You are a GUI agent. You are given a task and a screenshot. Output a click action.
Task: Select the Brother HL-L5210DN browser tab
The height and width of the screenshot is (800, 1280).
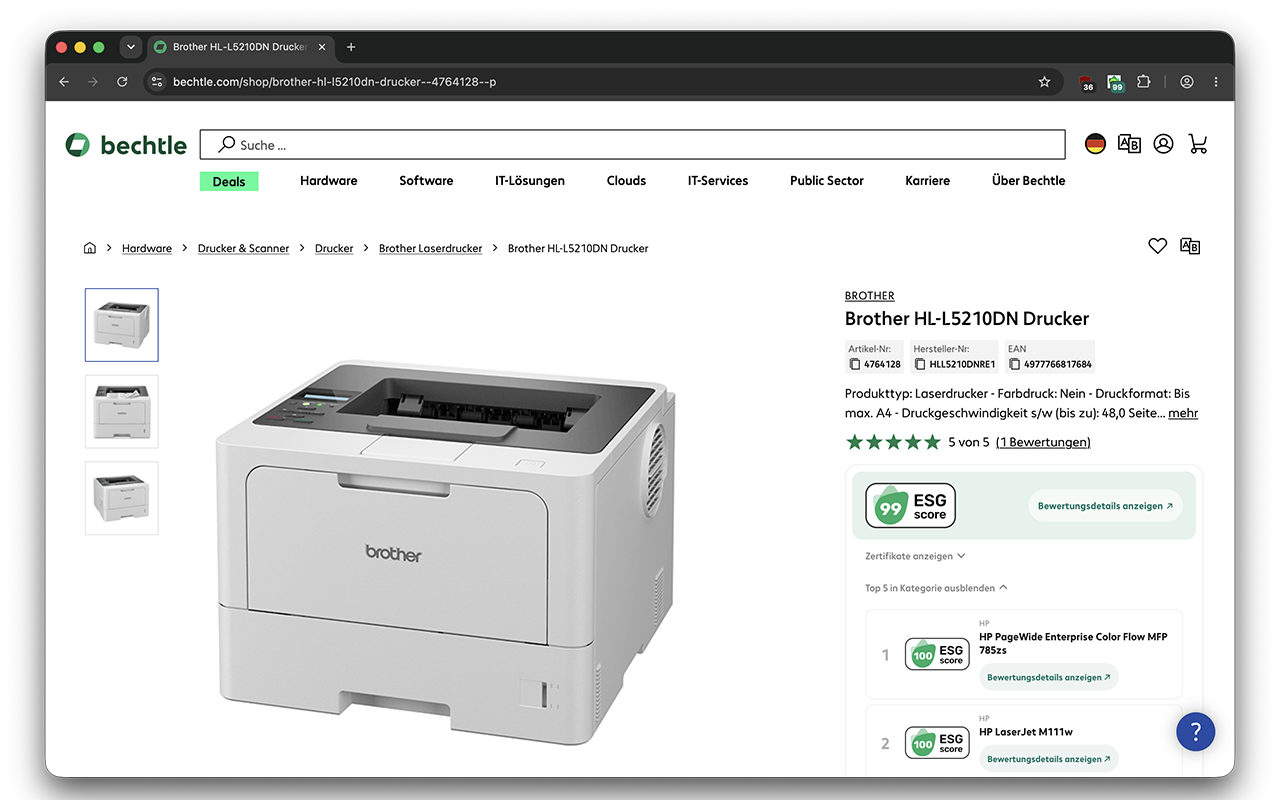tap(240, 47)
